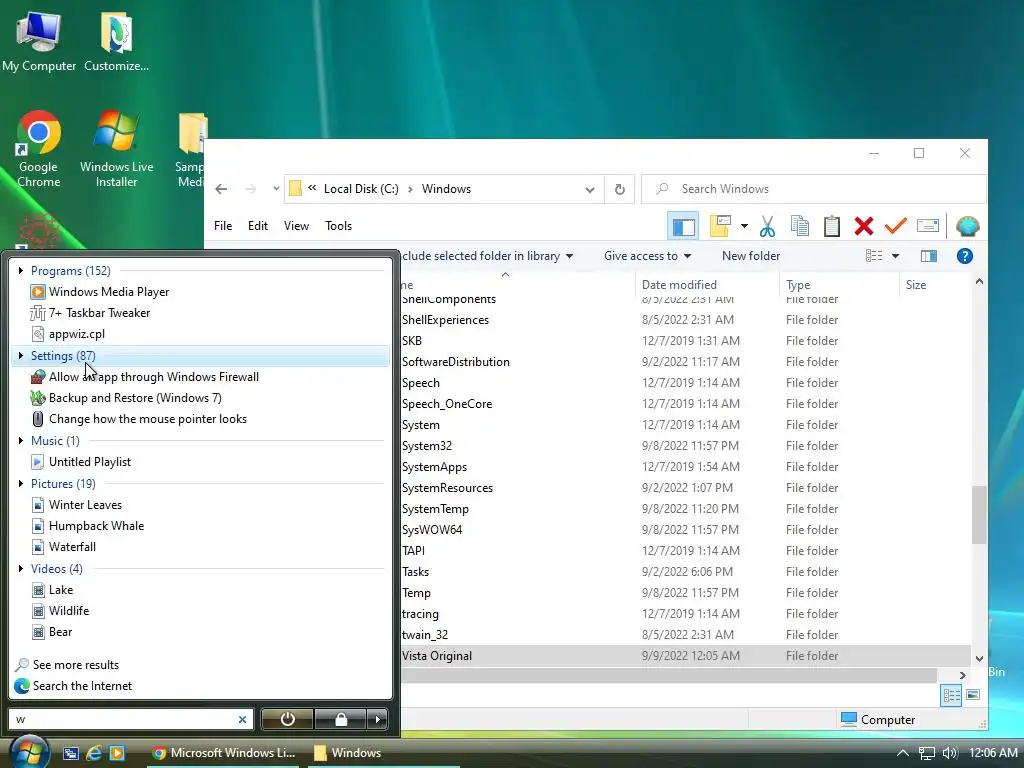Screen dimensions: 1024x768
Task: Click the Cut scissors toolbar icon
Action: (767, 227)
